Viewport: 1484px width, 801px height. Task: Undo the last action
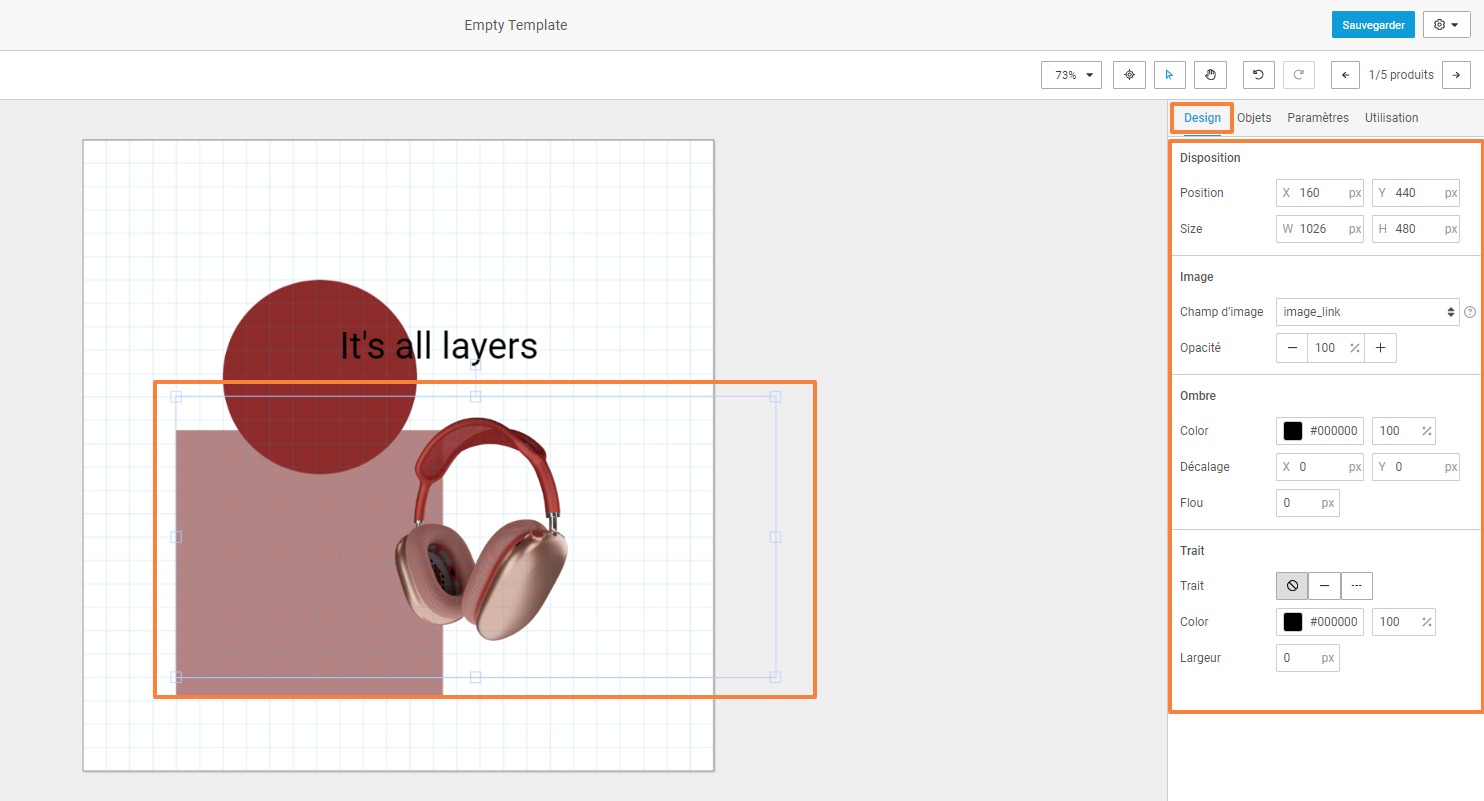(x=1258, y=75)
